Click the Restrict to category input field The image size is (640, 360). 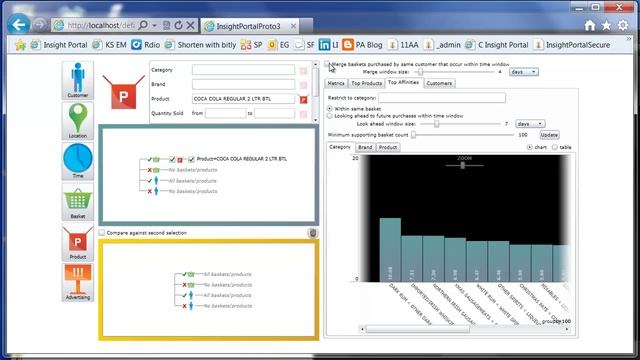click(x=442, y=98)
